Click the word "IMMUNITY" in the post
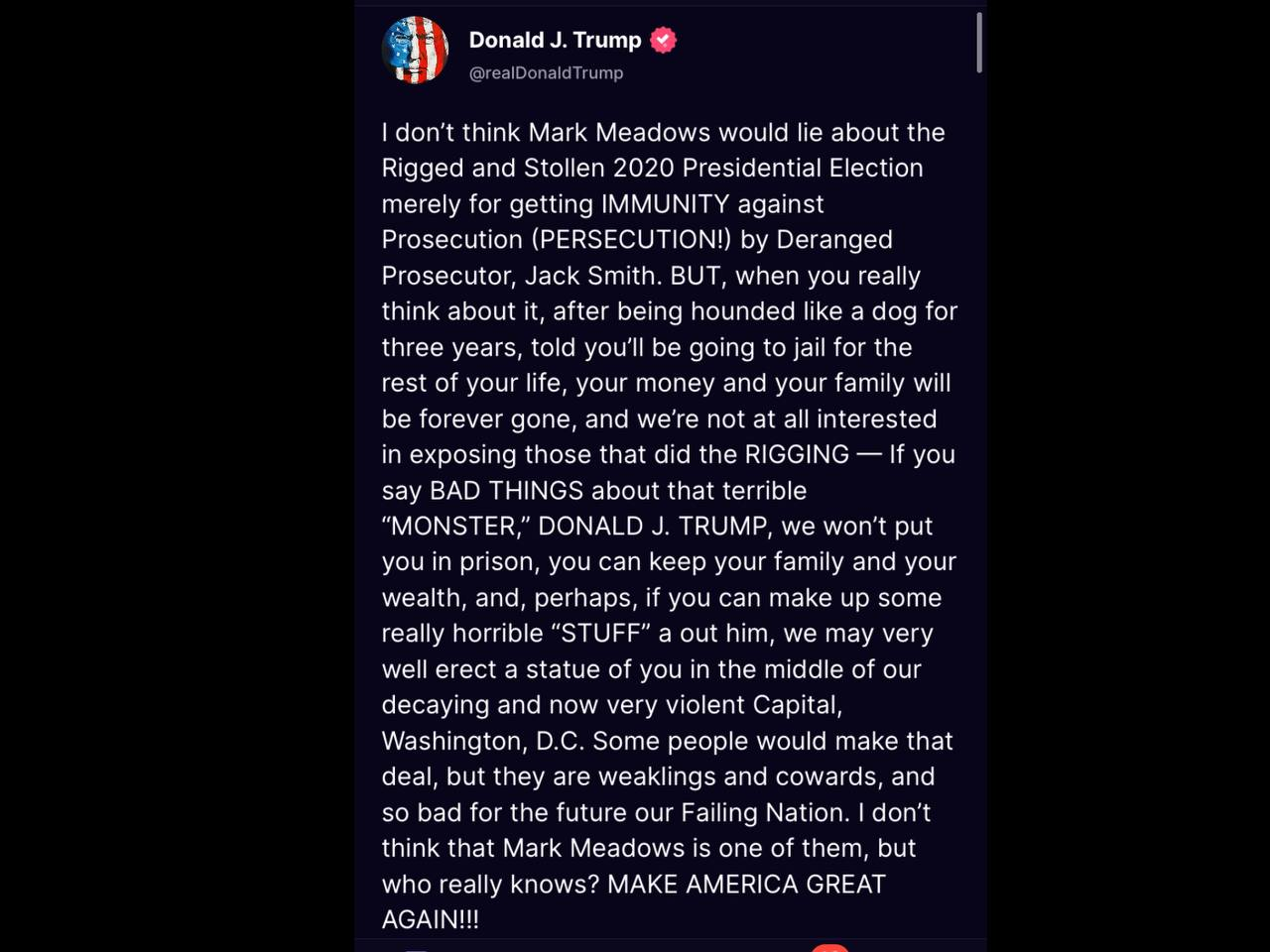This screenshot has height=952, width=1270. 665,203
